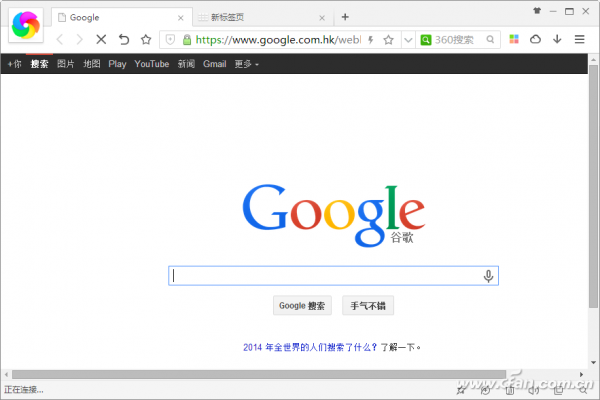Image resolution: width=600 pixels, height=400 pixels.
Task: View site security via green padlock
Action: 187,39
